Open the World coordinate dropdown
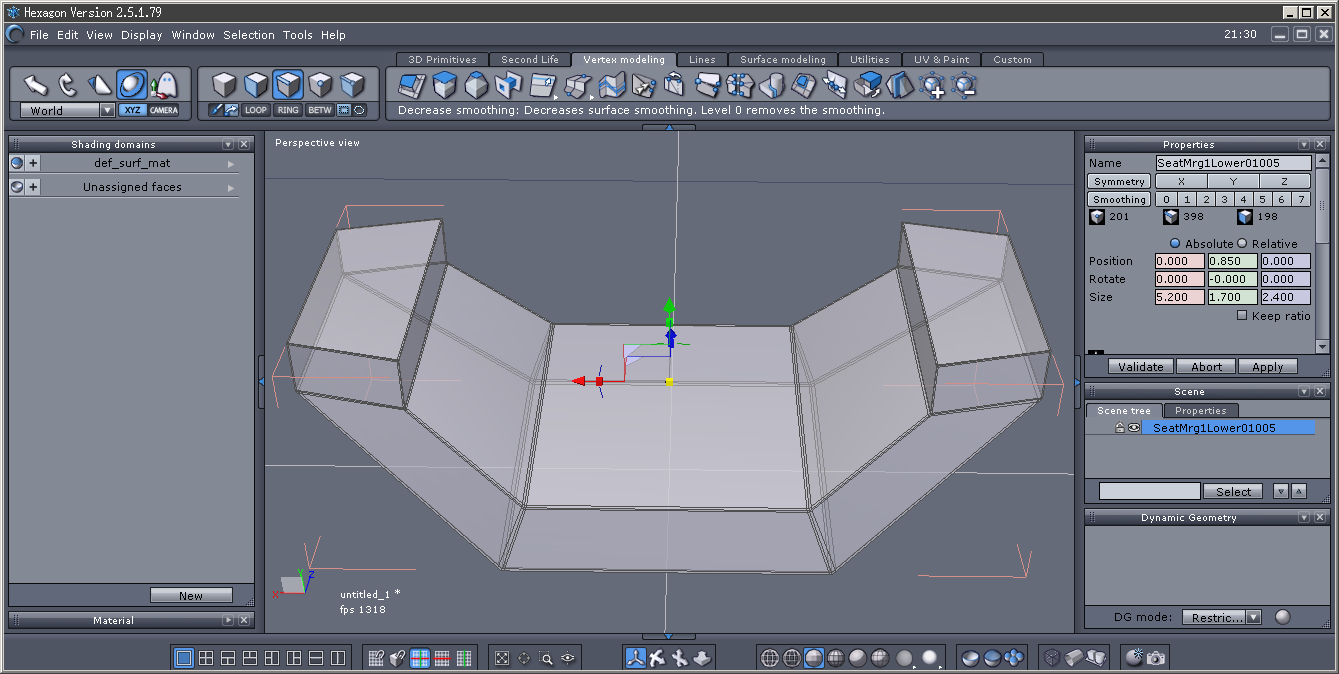This screenshot has width=1339, height=674. click(107, 111)
